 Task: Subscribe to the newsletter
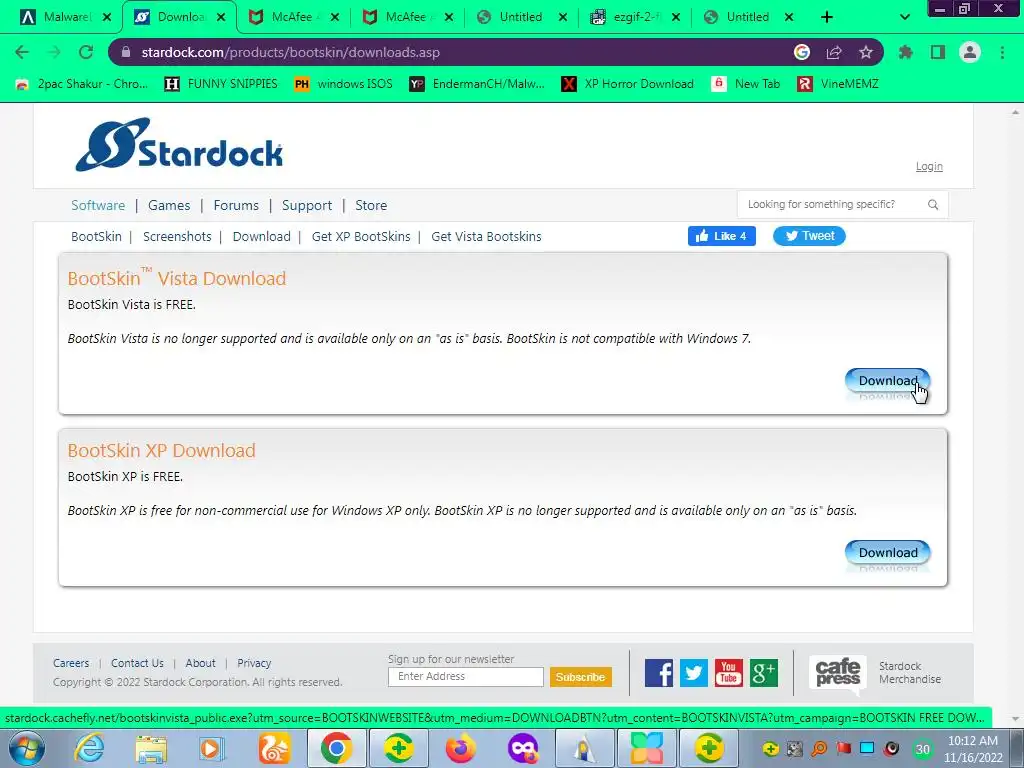581,677
